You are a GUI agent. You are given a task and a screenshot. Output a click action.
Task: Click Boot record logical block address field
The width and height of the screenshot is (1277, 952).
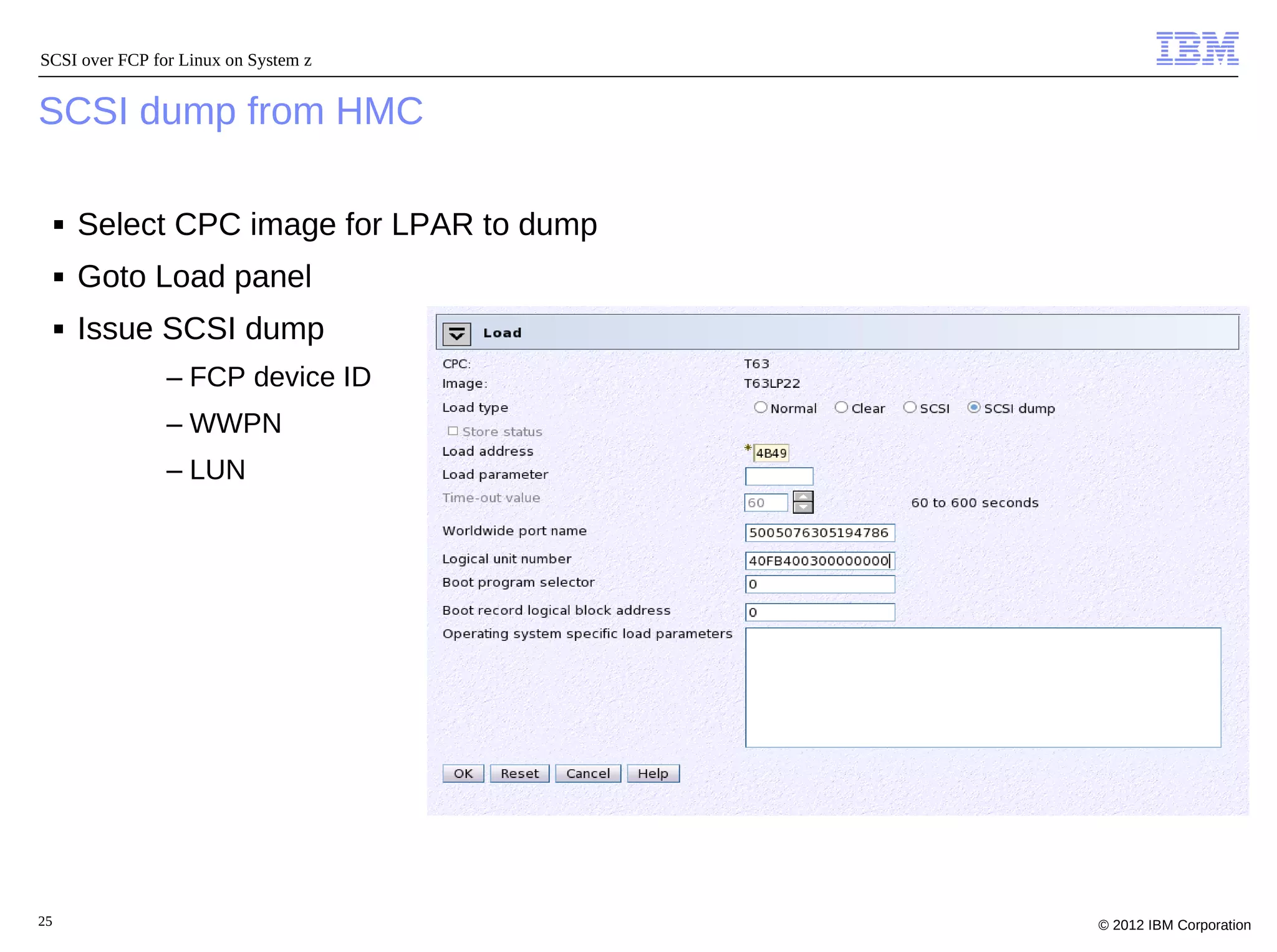[x=820, y=612]
